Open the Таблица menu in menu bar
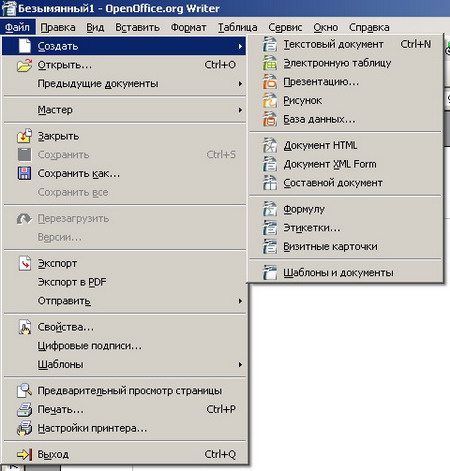Viewport: 450px width, 471px height. [237, 27]
